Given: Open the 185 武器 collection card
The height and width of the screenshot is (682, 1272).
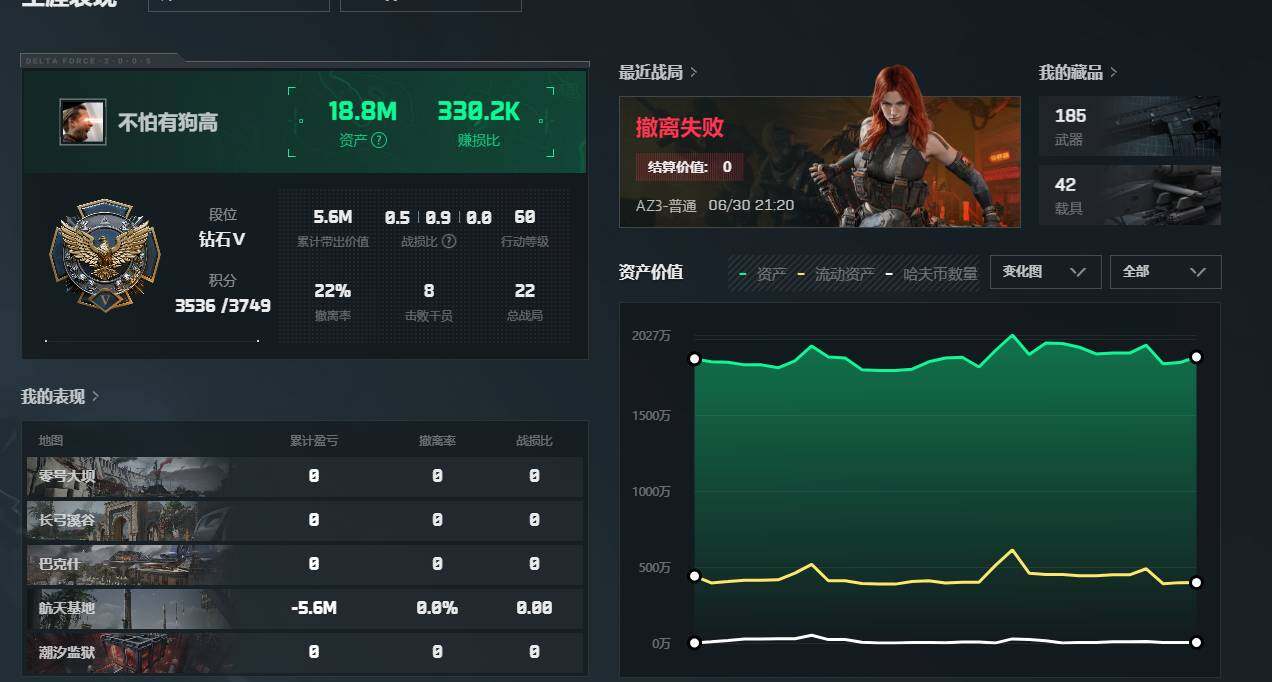Looking at the screenshot, I should [x=1130, y=126].
